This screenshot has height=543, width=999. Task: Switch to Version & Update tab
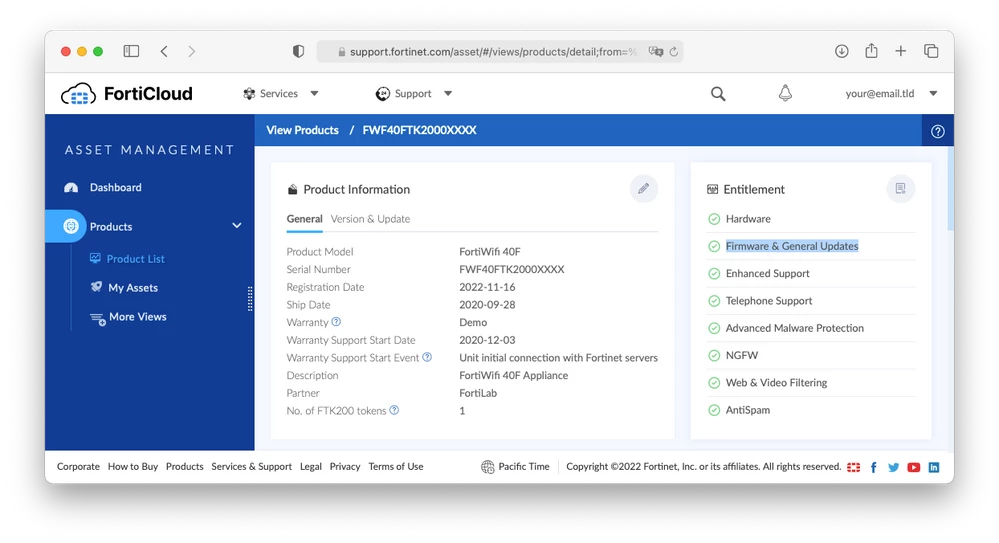370,219
